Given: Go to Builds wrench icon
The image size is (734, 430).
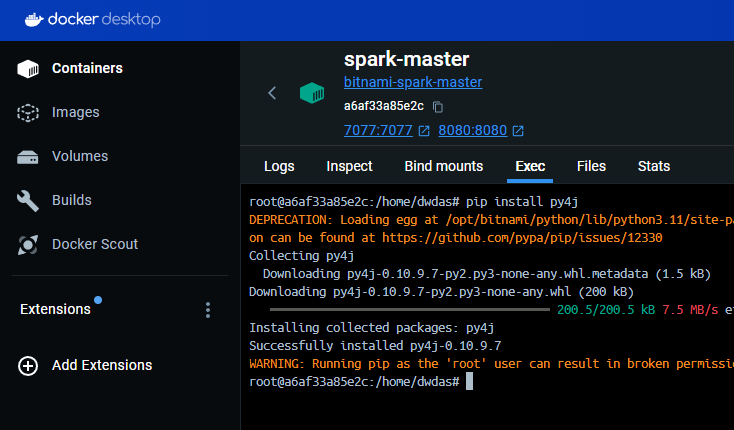Looking at the screenshot, I should click(28, 201).
